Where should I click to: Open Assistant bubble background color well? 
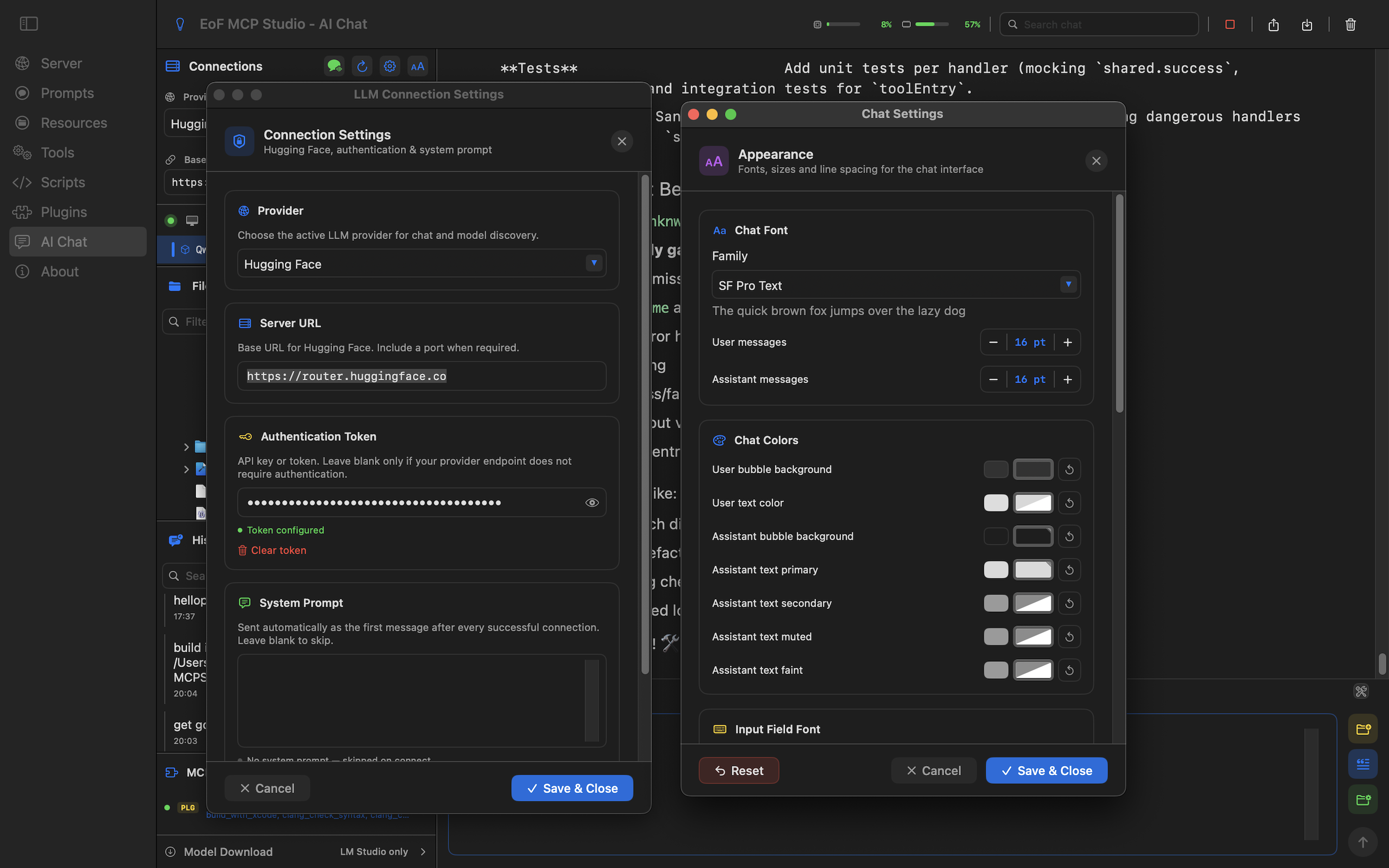coord(1033,536)
